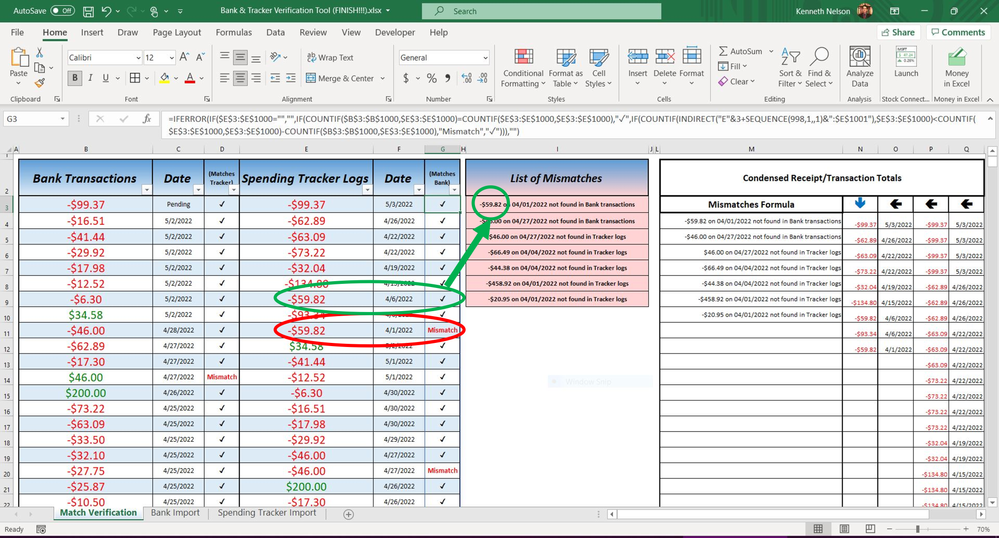Adjust the zoom slider
Screen dimensions: 999x538
917,529
